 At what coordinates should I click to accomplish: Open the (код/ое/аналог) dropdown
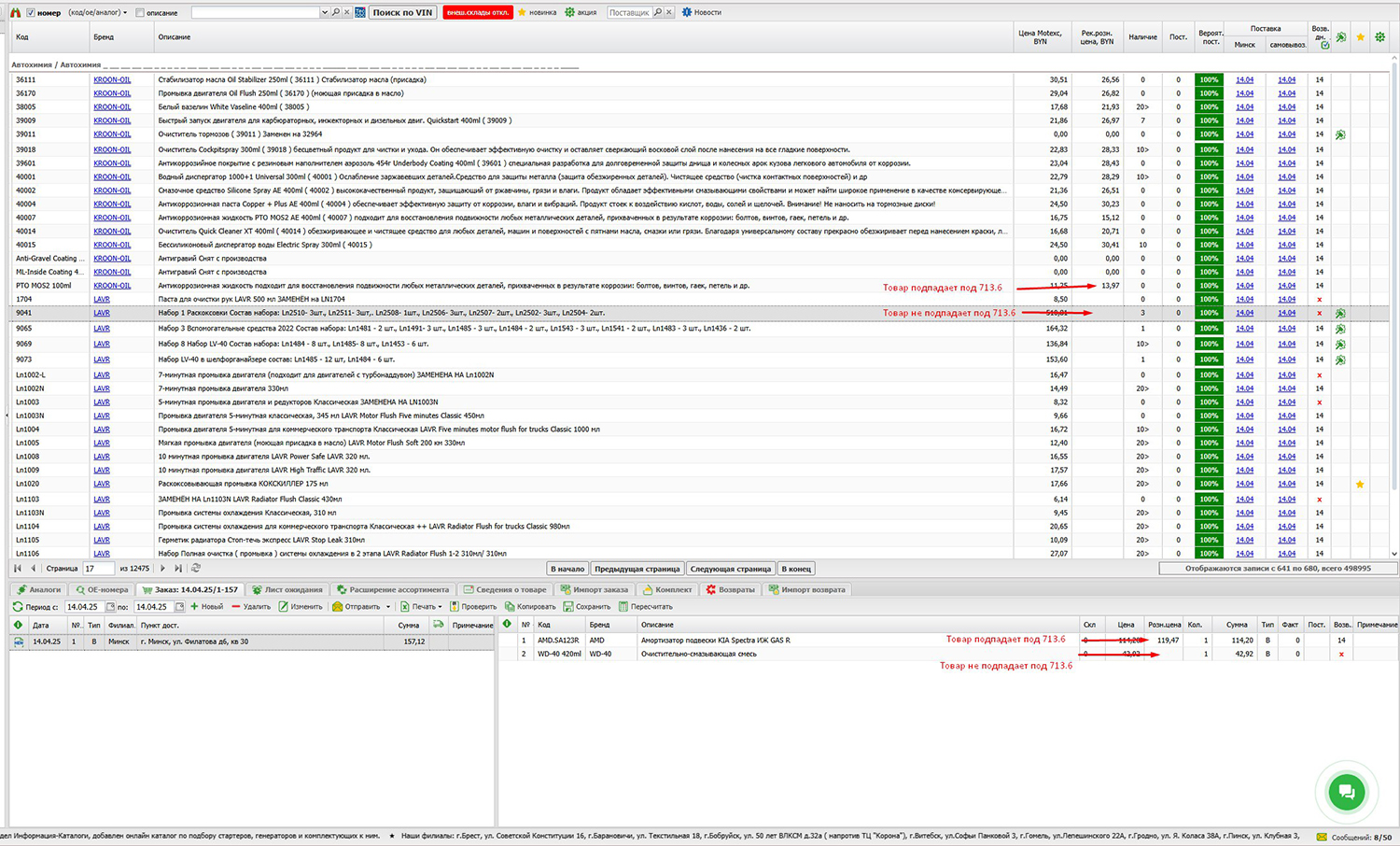click(98, 12)
